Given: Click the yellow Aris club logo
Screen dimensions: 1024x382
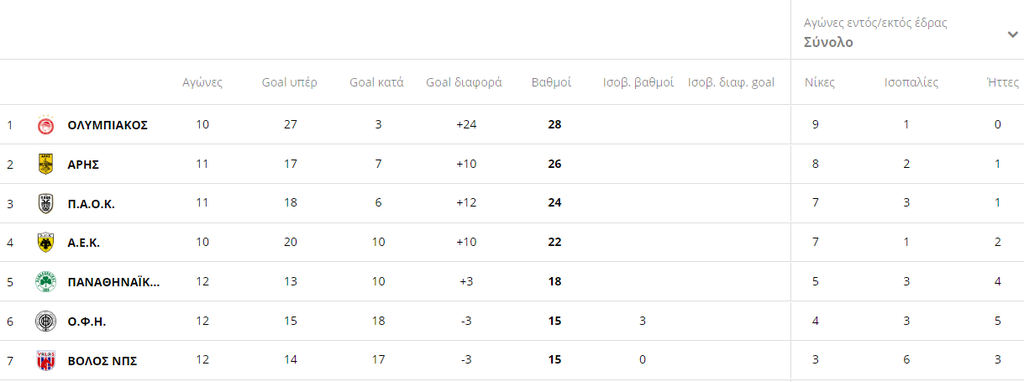Looking at the screenshot, I should pos(45,164).
